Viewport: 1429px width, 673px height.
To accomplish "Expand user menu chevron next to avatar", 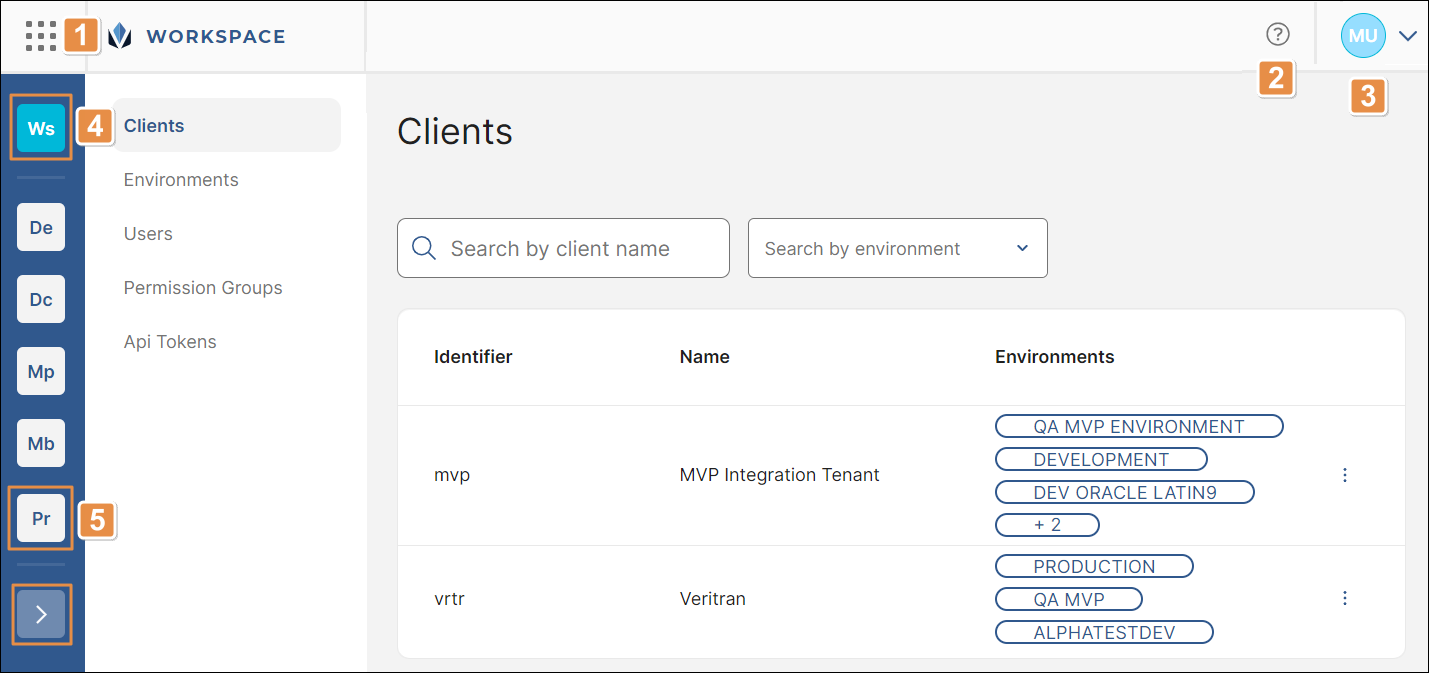I will pos(1408,36).
